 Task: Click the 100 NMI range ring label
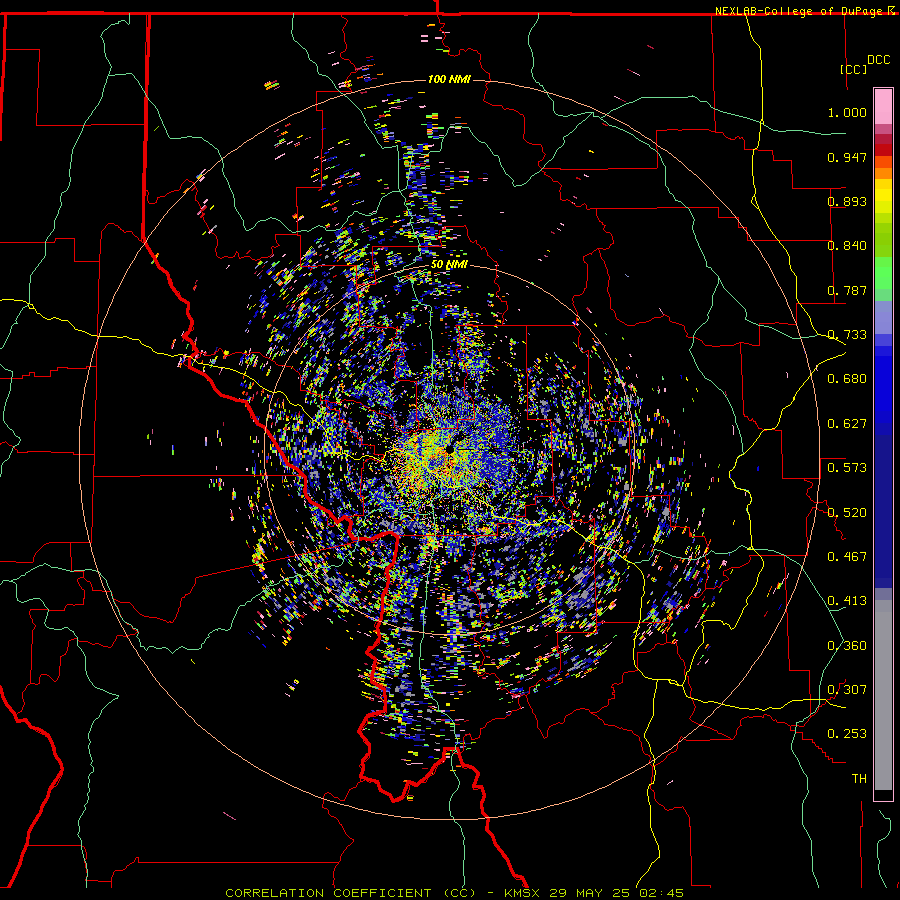pos(449,79)
